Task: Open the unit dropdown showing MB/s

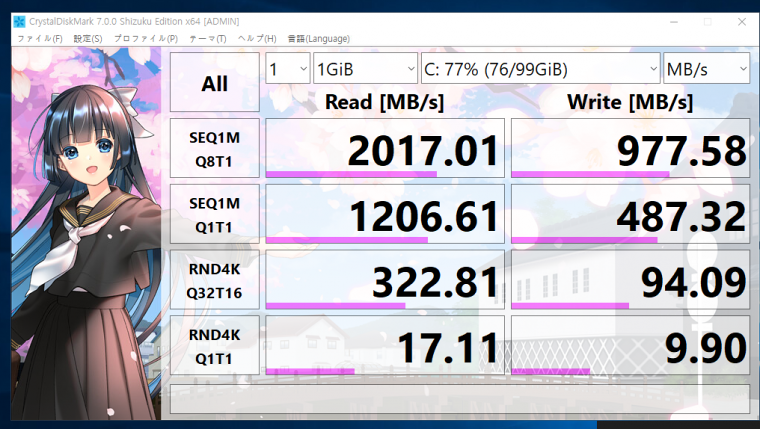Action: (x=706, y=68)
